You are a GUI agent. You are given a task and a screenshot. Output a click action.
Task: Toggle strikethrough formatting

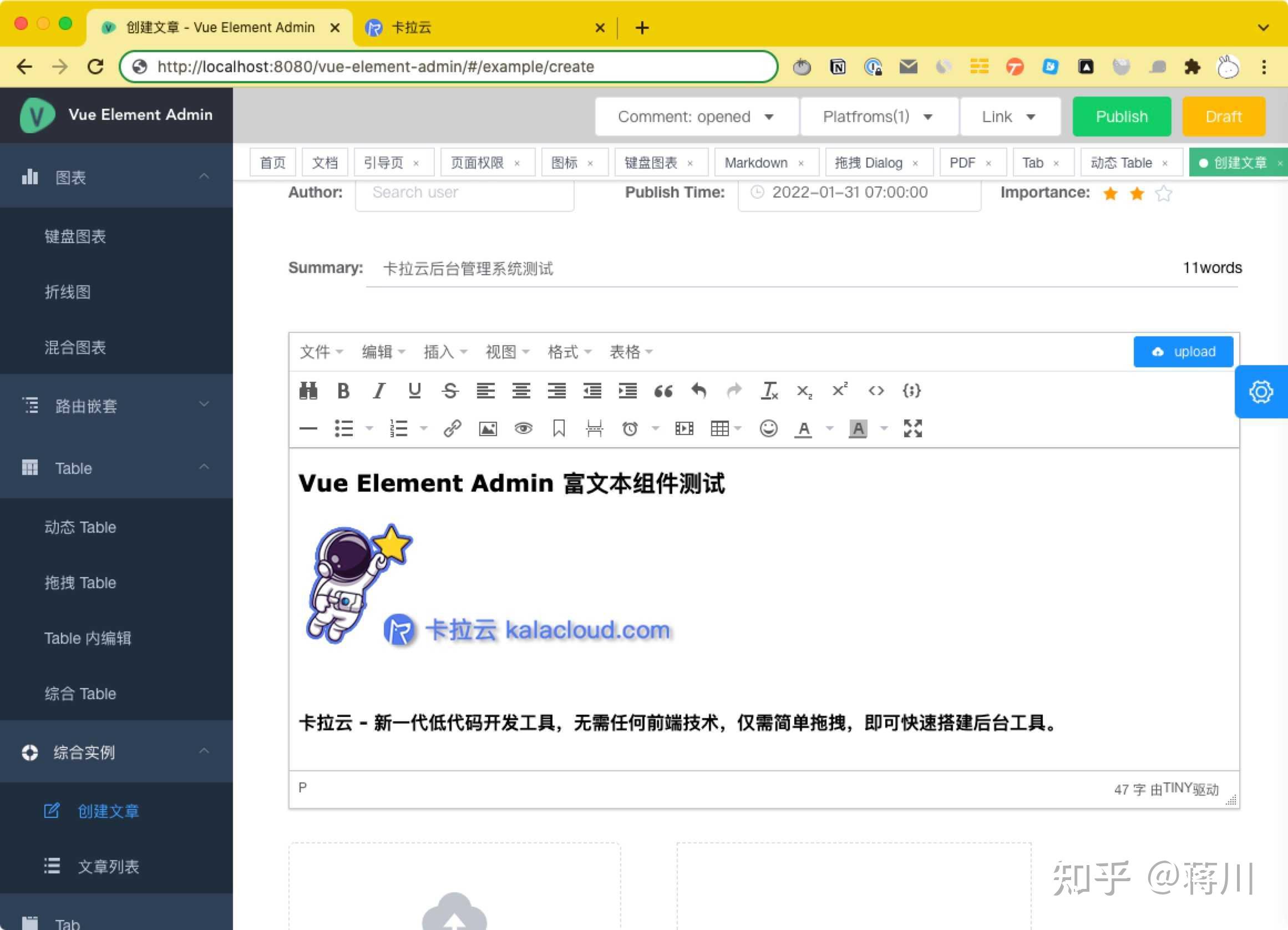pos(450,391)
